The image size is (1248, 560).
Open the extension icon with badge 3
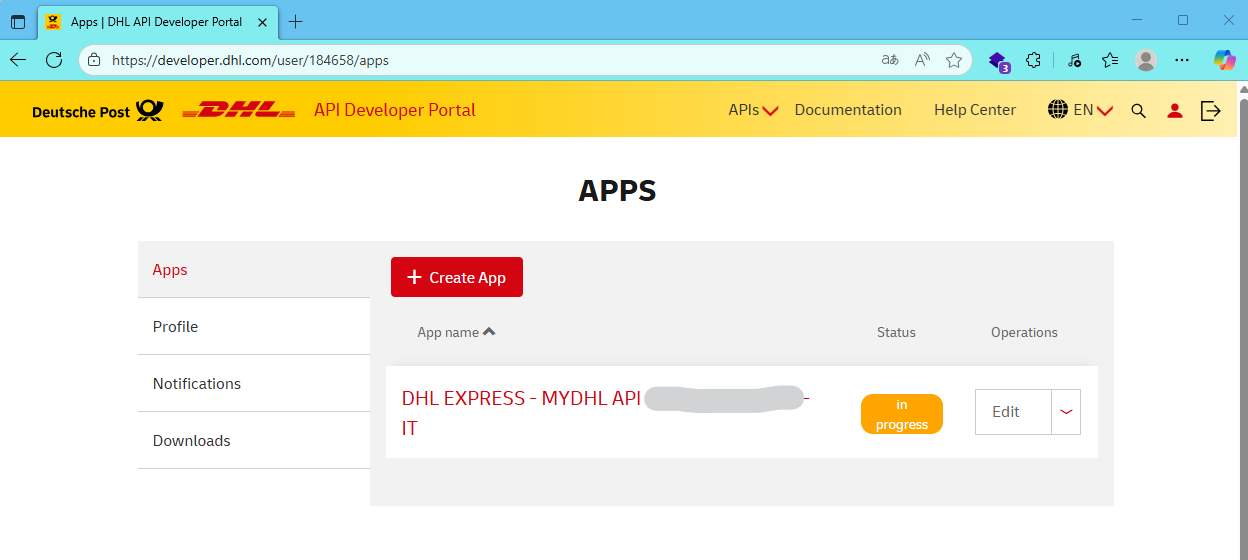tap(998, 61)
